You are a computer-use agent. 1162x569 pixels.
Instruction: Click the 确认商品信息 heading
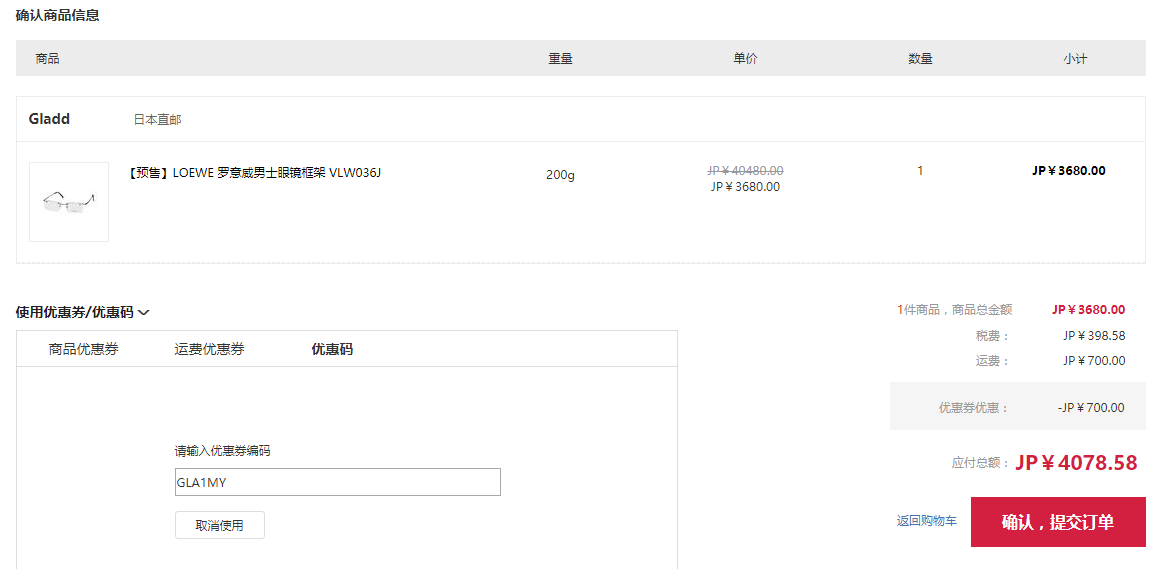click(x=58, y=15)
